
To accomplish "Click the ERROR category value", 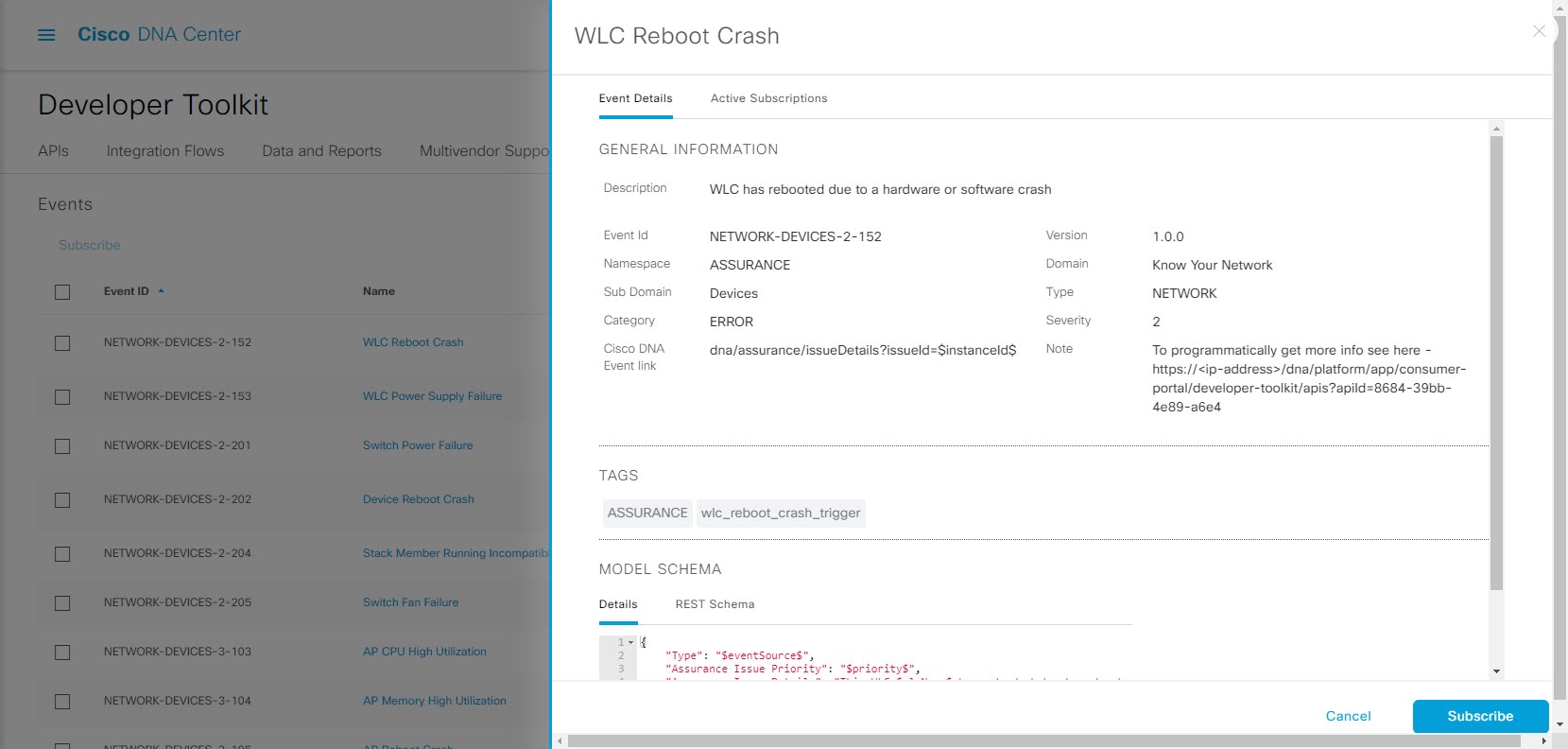I will (x=732, y=322).
